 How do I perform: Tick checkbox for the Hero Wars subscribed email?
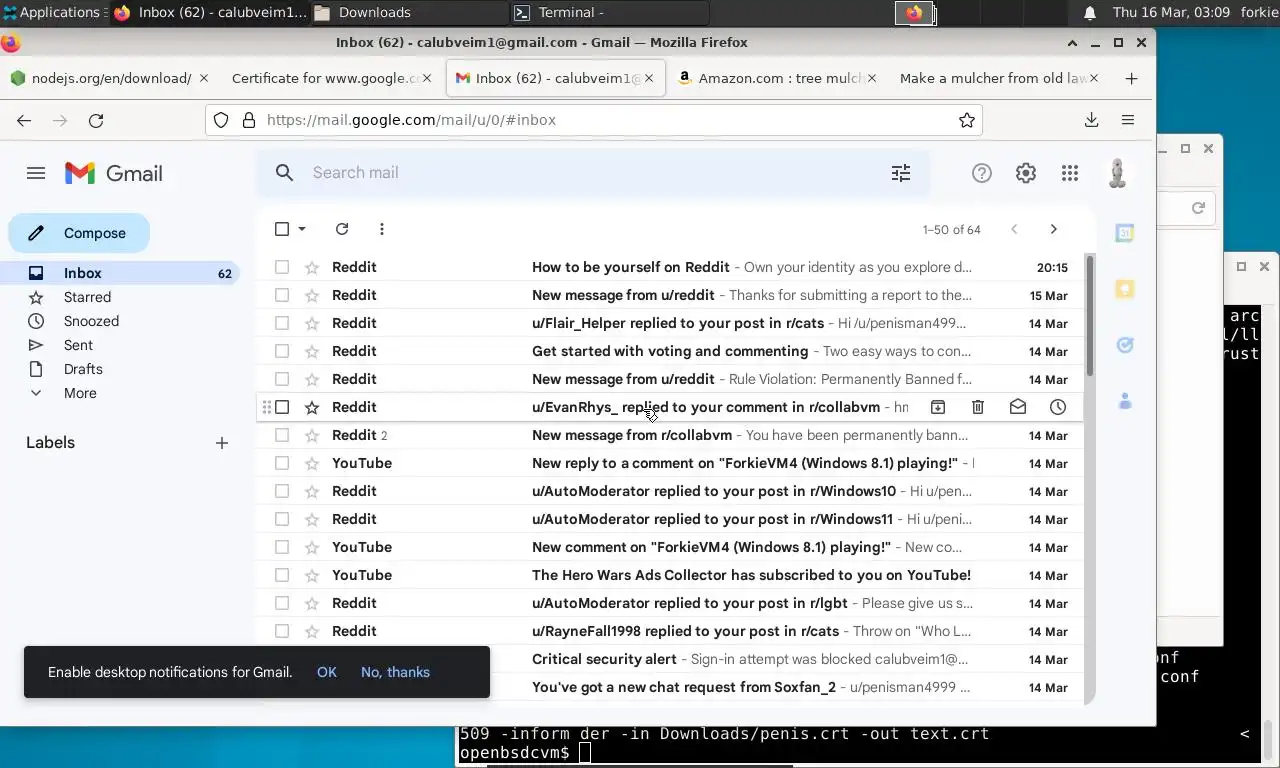pos(282,575)
